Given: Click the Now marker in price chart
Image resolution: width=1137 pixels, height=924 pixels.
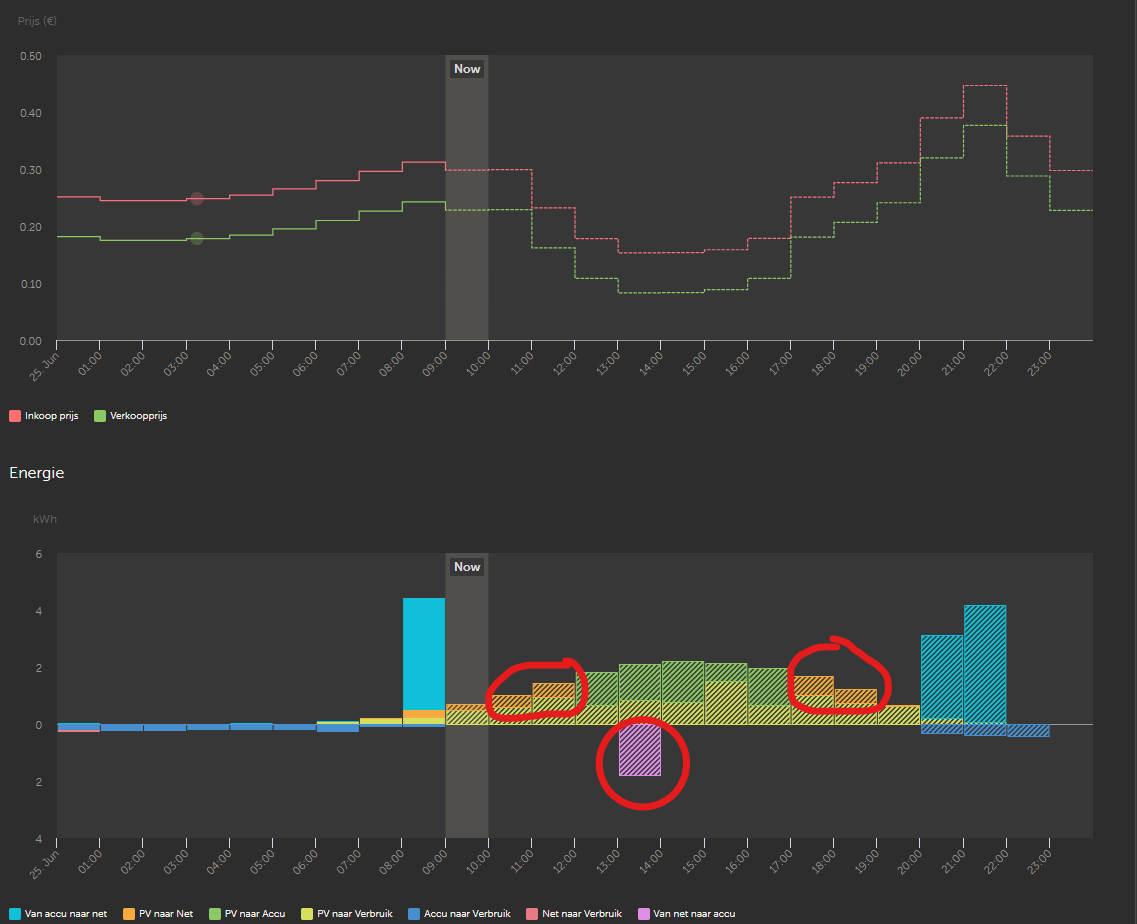Looking at the screenshot, I should point(467,69).
